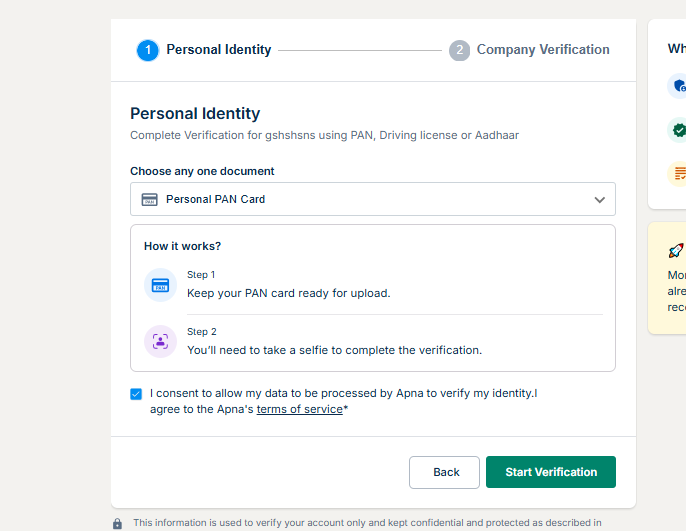Open the Personal PAN Card document dropdown
This screenshot has width=686, height=531.
pyautogui.click(x=372, y=199)
